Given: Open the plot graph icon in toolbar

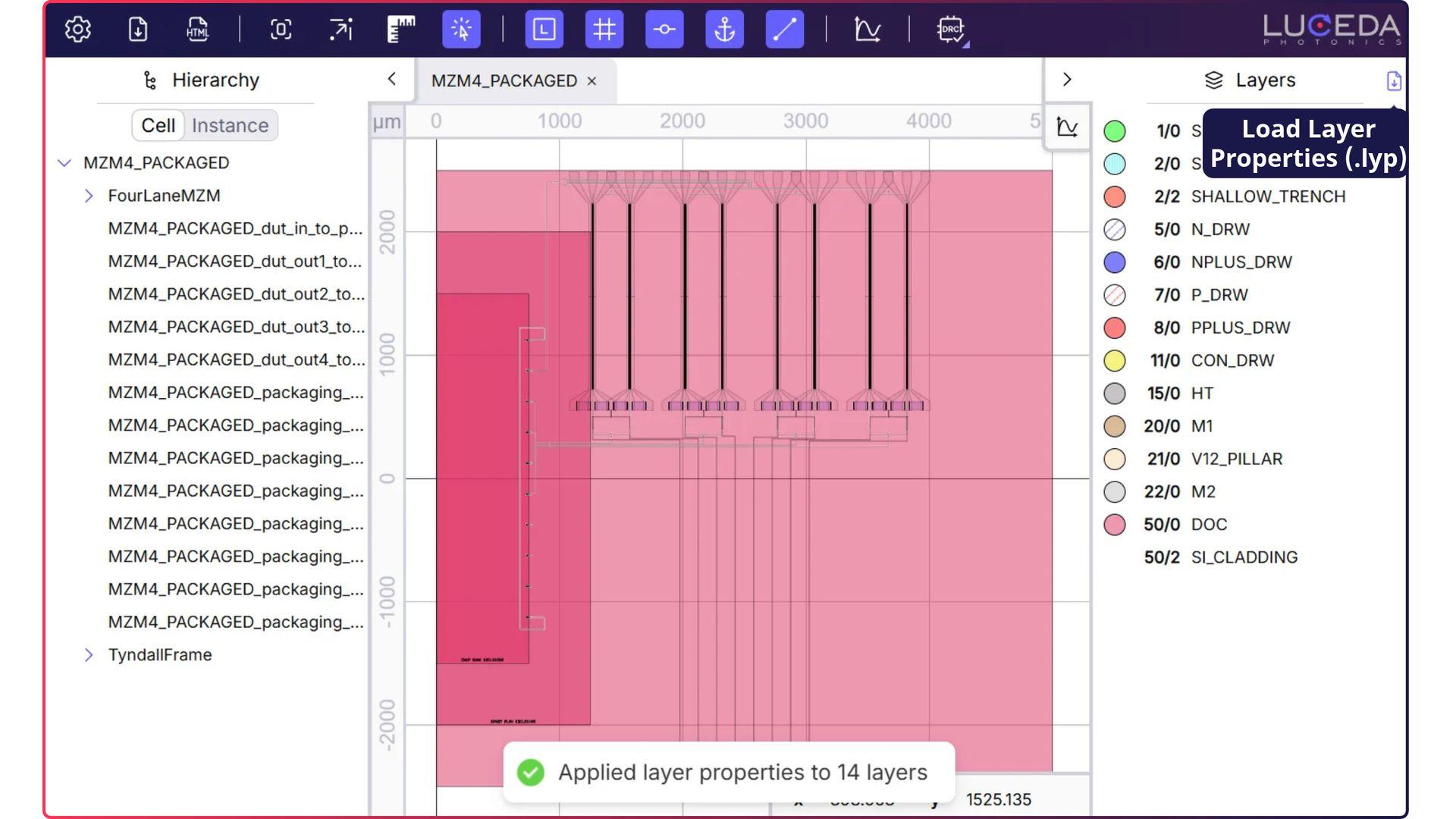Looking at the screenshot, I should [x=867, y=30].
